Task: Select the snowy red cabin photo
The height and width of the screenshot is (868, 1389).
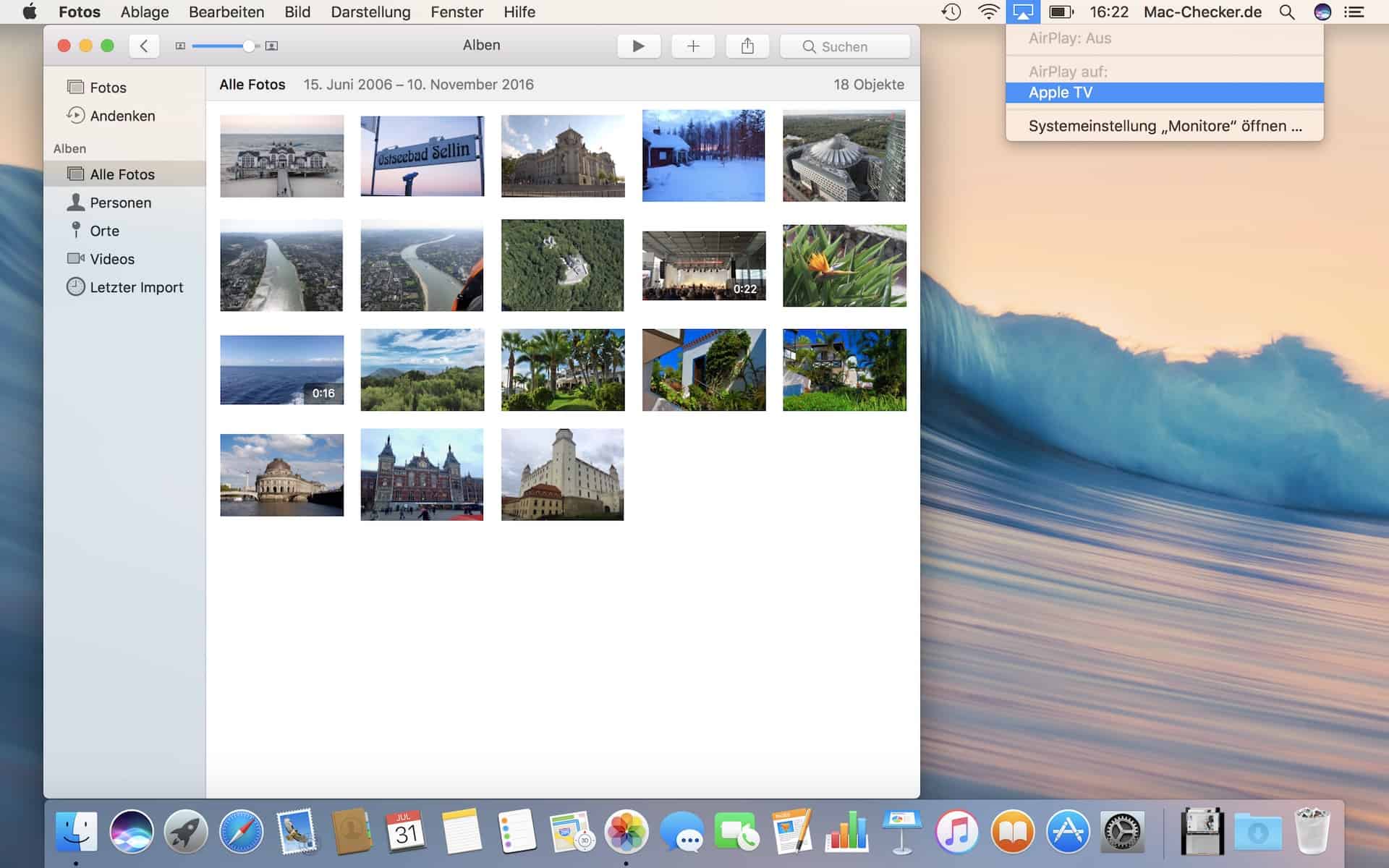Action: tap(703, 156)
